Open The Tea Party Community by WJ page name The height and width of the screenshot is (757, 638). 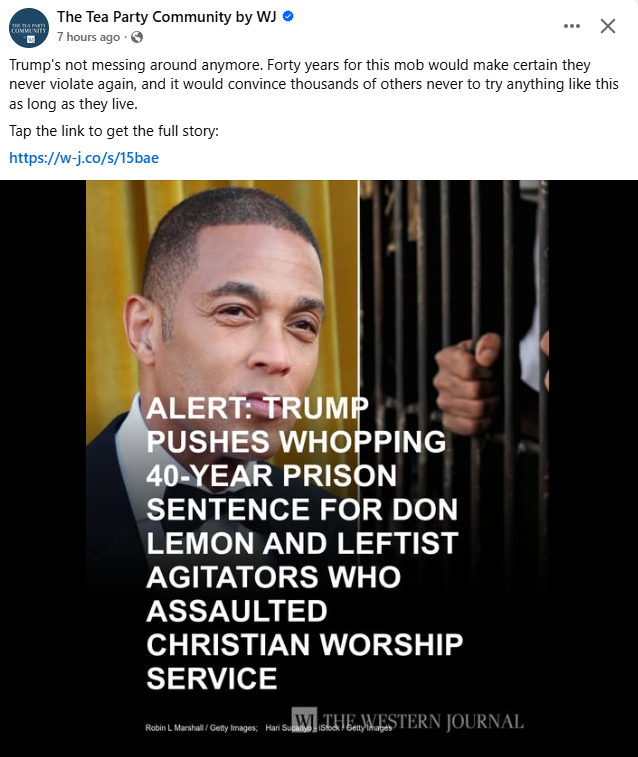click(x=166, y=16)
